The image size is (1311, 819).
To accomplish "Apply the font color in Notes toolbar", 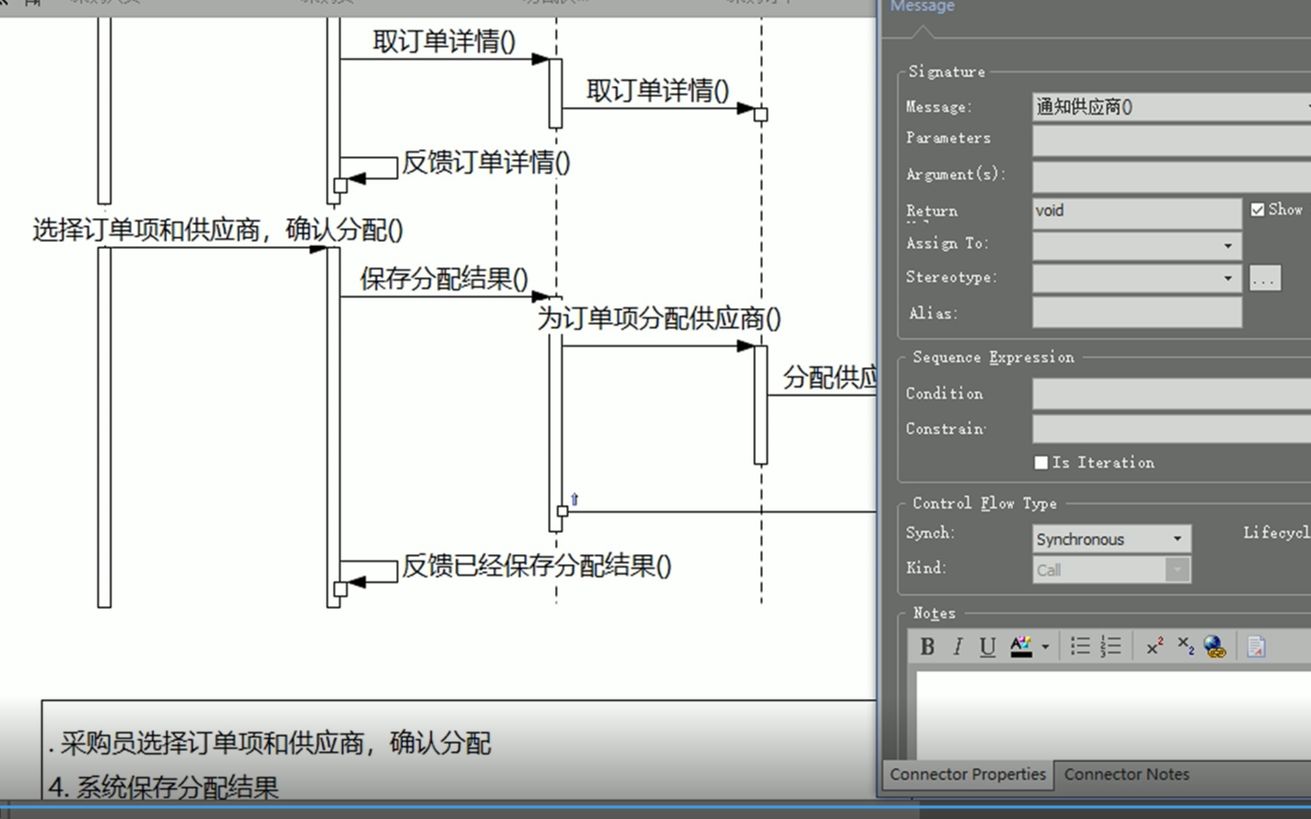I will tap(1021, 647).
